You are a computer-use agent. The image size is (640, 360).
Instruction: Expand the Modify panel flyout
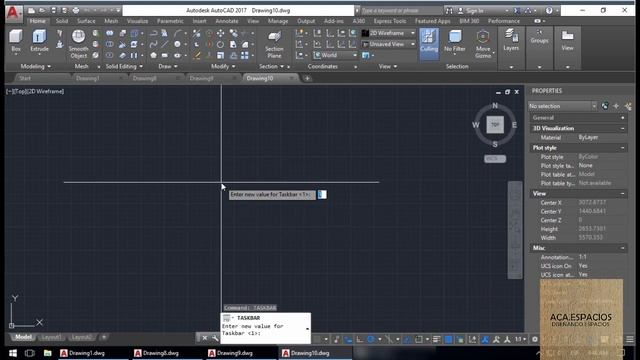[223, 66]
